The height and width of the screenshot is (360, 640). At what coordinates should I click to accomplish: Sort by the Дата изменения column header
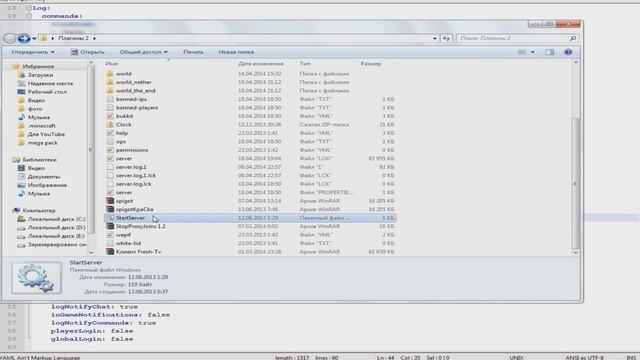click(260, 64)
